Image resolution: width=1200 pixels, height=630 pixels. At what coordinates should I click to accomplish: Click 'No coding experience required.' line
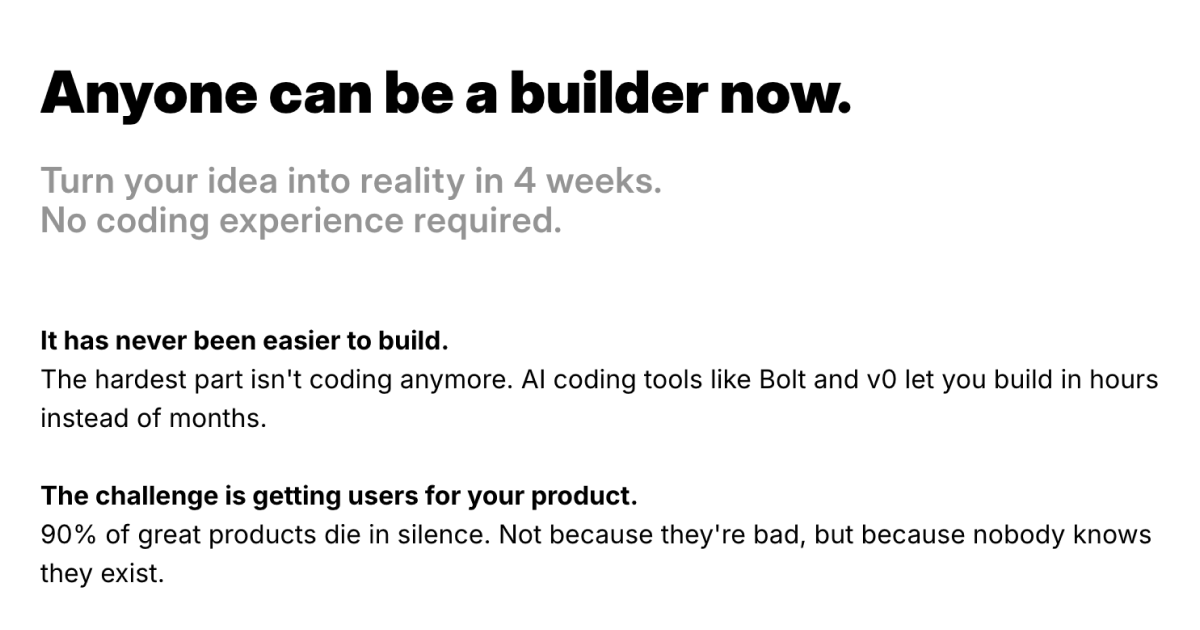300,220
